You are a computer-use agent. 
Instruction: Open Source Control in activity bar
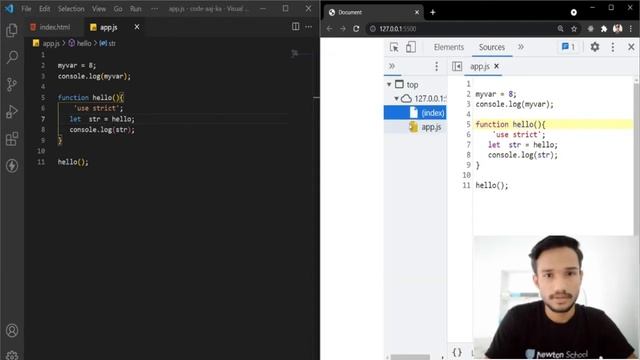(12, 84)
